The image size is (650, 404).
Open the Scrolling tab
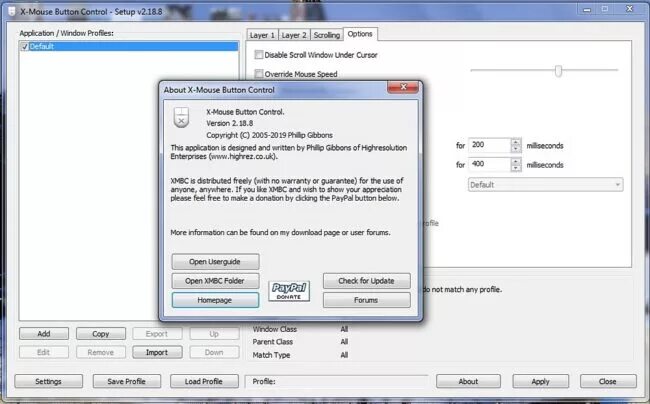pyautogui.click(x=327, y=35)
